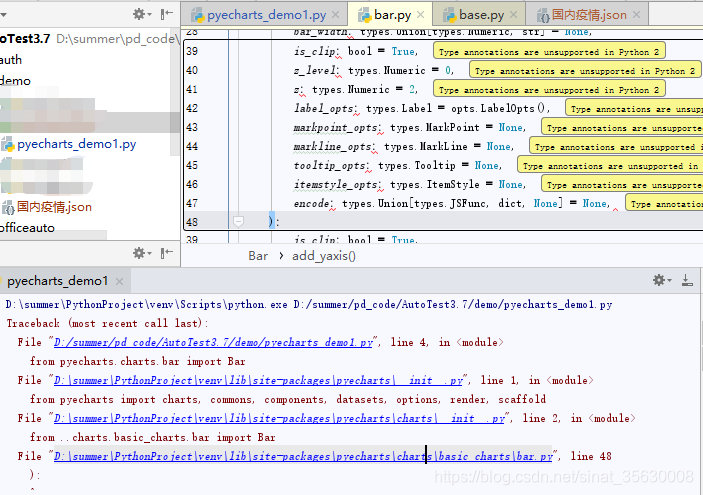Image resolution: width=703 pixels, height=495 pixels.
Task: Toggle code fold marker on line 48
Action: coord(238,221)
